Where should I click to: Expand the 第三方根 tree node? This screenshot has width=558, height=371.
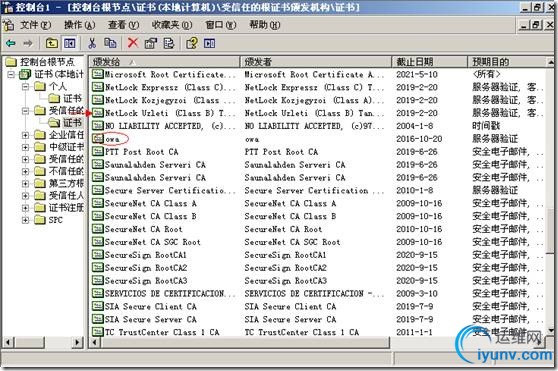point(25,184)
